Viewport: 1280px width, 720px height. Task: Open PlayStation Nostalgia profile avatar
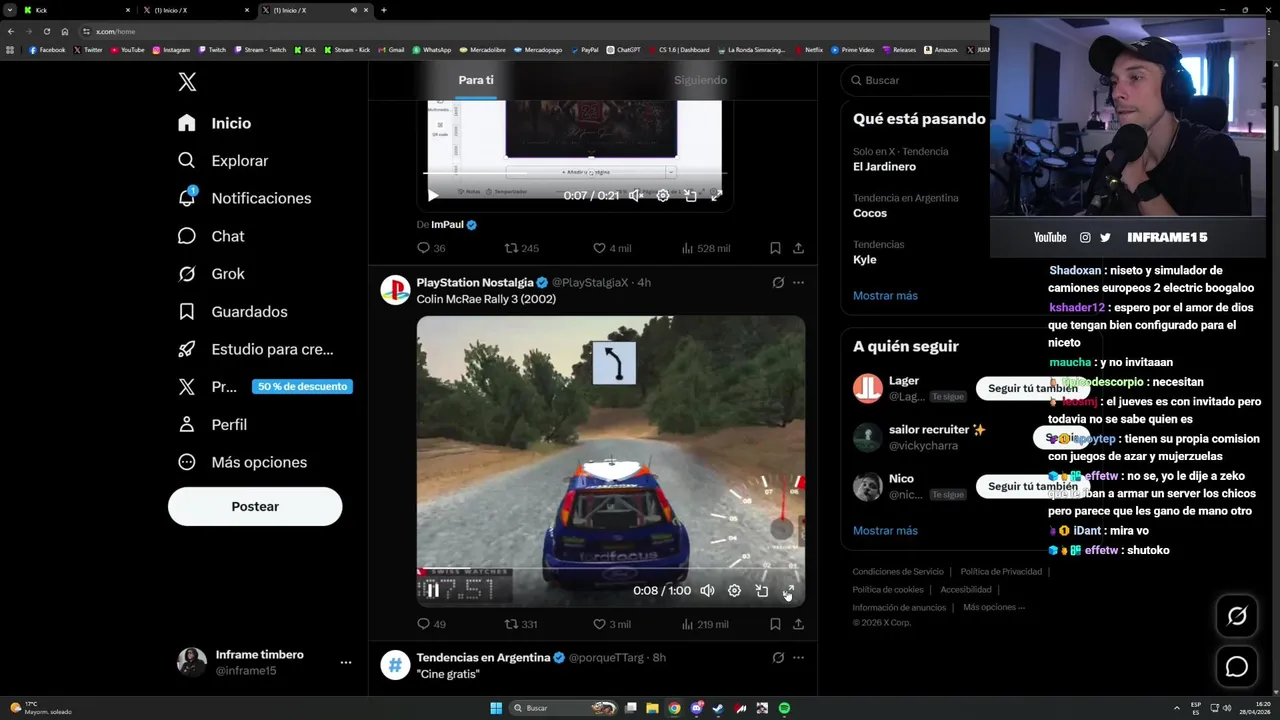pyautogui.click(x=395, y=290)
